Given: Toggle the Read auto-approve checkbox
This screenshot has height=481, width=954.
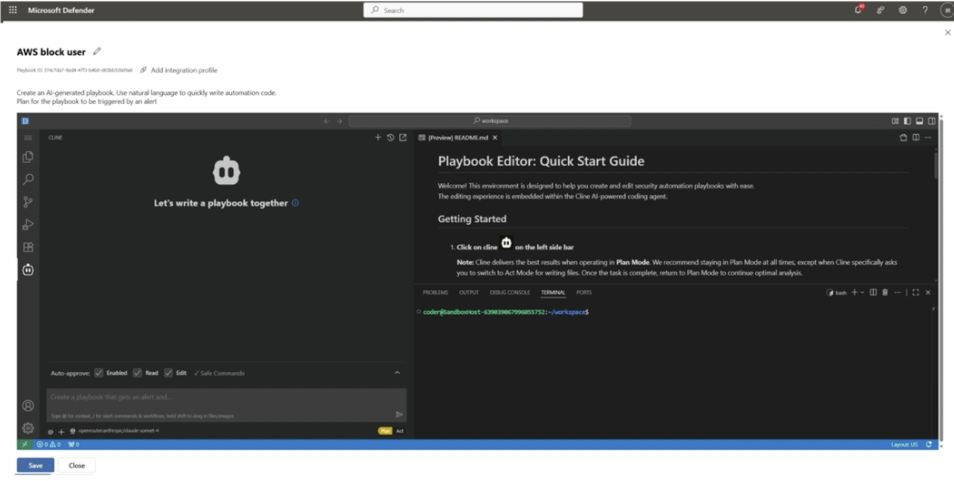Looking at the screenshot, I should click(x=138, y=373).
